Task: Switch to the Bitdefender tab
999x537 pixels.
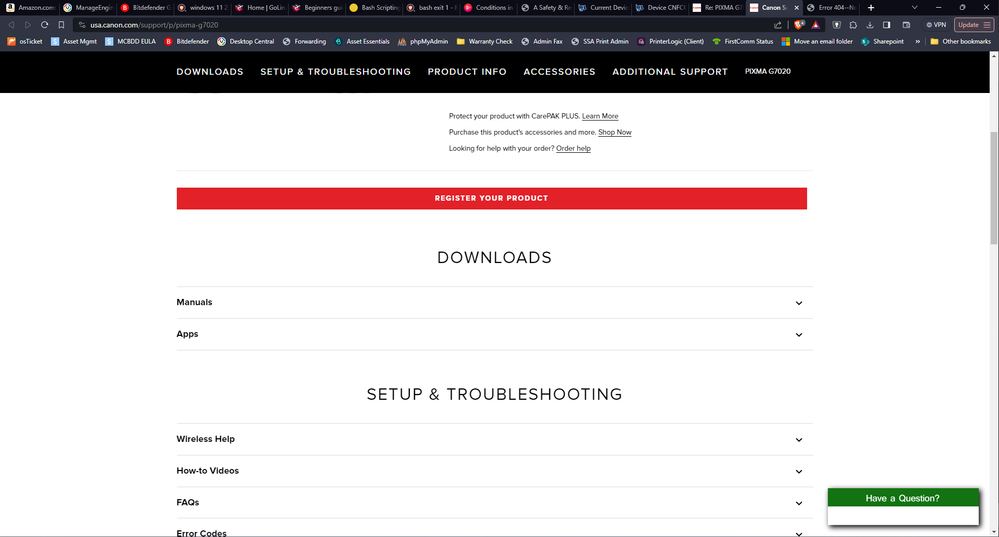Action: [x=145, y=8]
